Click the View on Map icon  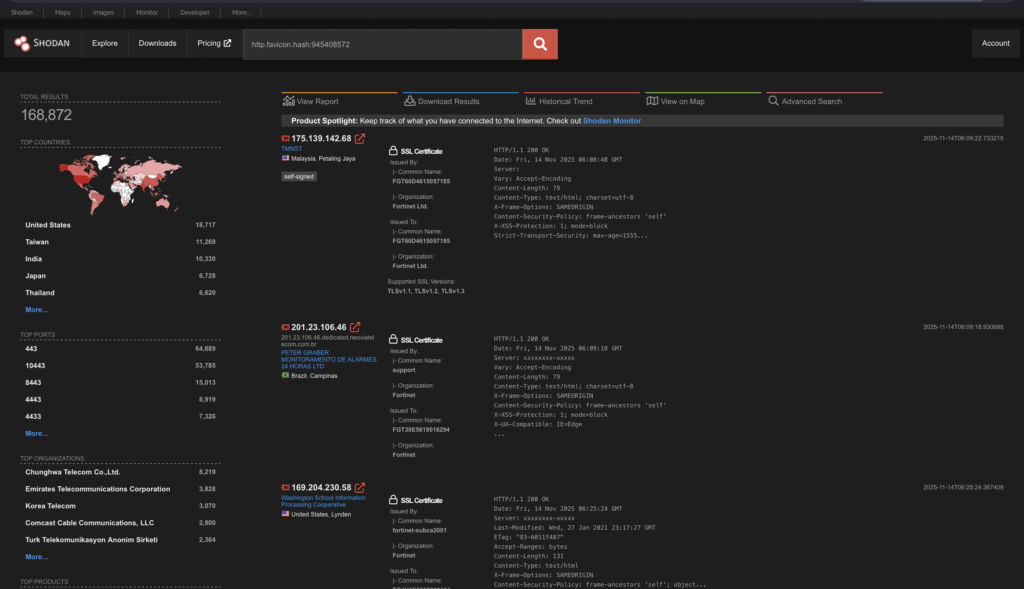(652, 101)
